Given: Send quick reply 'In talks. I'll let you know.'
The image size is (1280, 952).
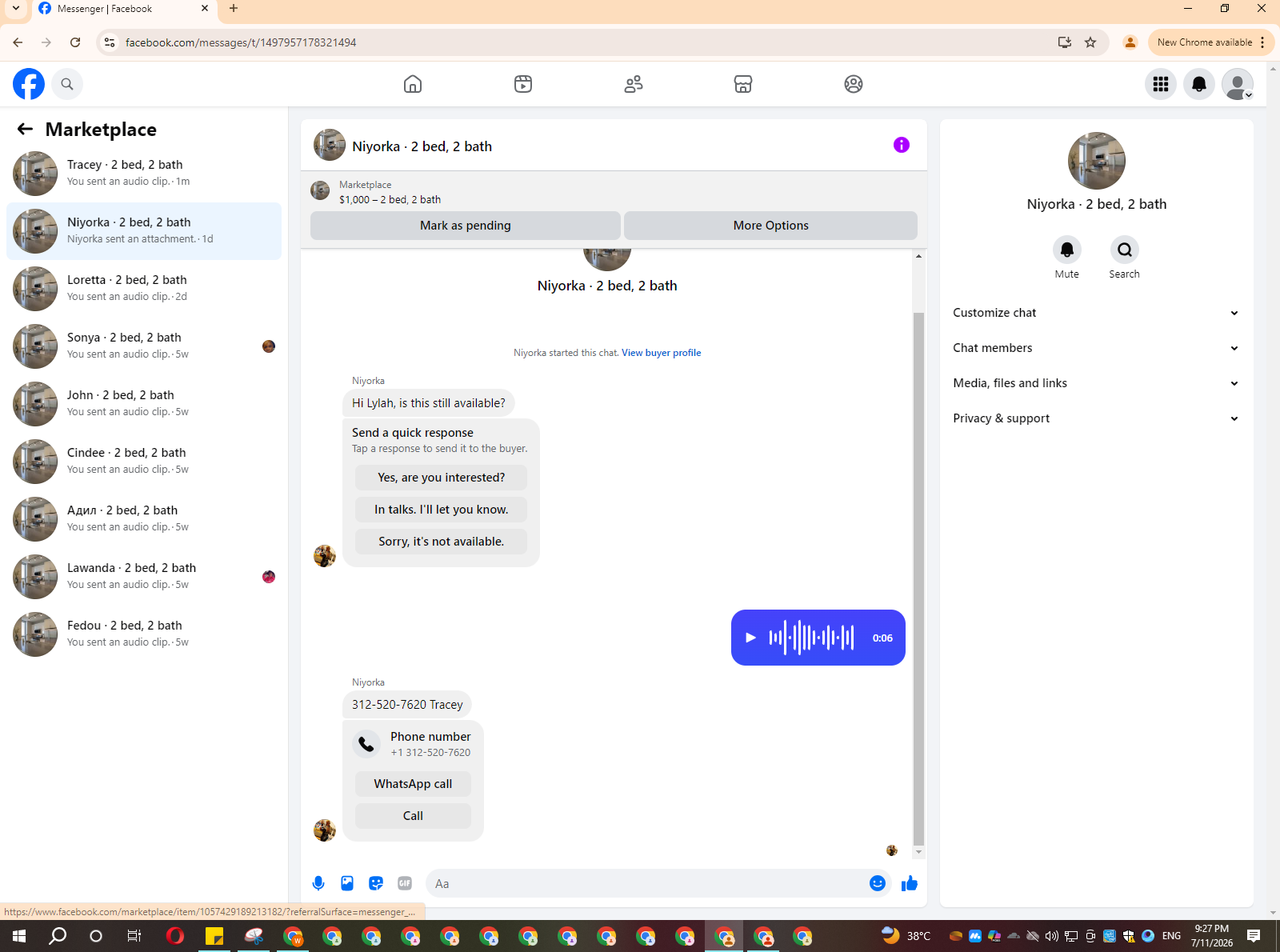Looking at the screenshot, I should (x=442, y=510).
